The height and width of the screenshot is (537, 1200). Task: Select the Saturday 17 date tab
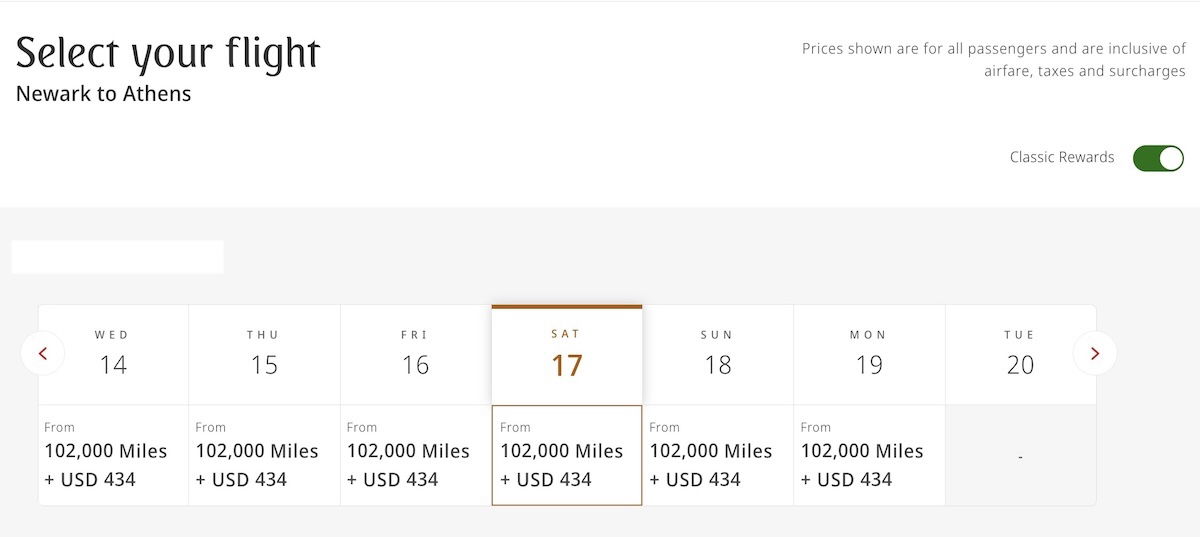tap(567, 354)
